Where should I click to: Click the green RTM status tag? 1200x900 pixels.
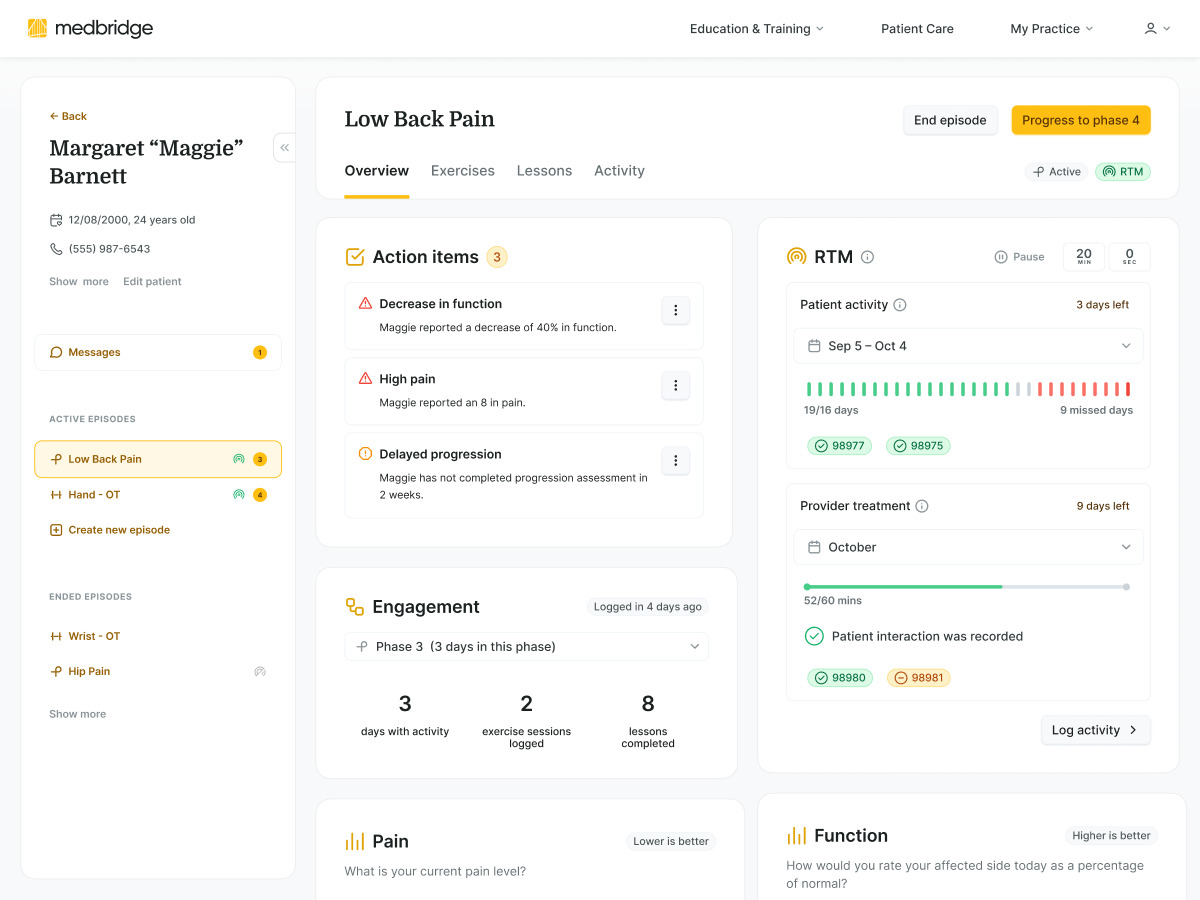(x=1123, y=172)
